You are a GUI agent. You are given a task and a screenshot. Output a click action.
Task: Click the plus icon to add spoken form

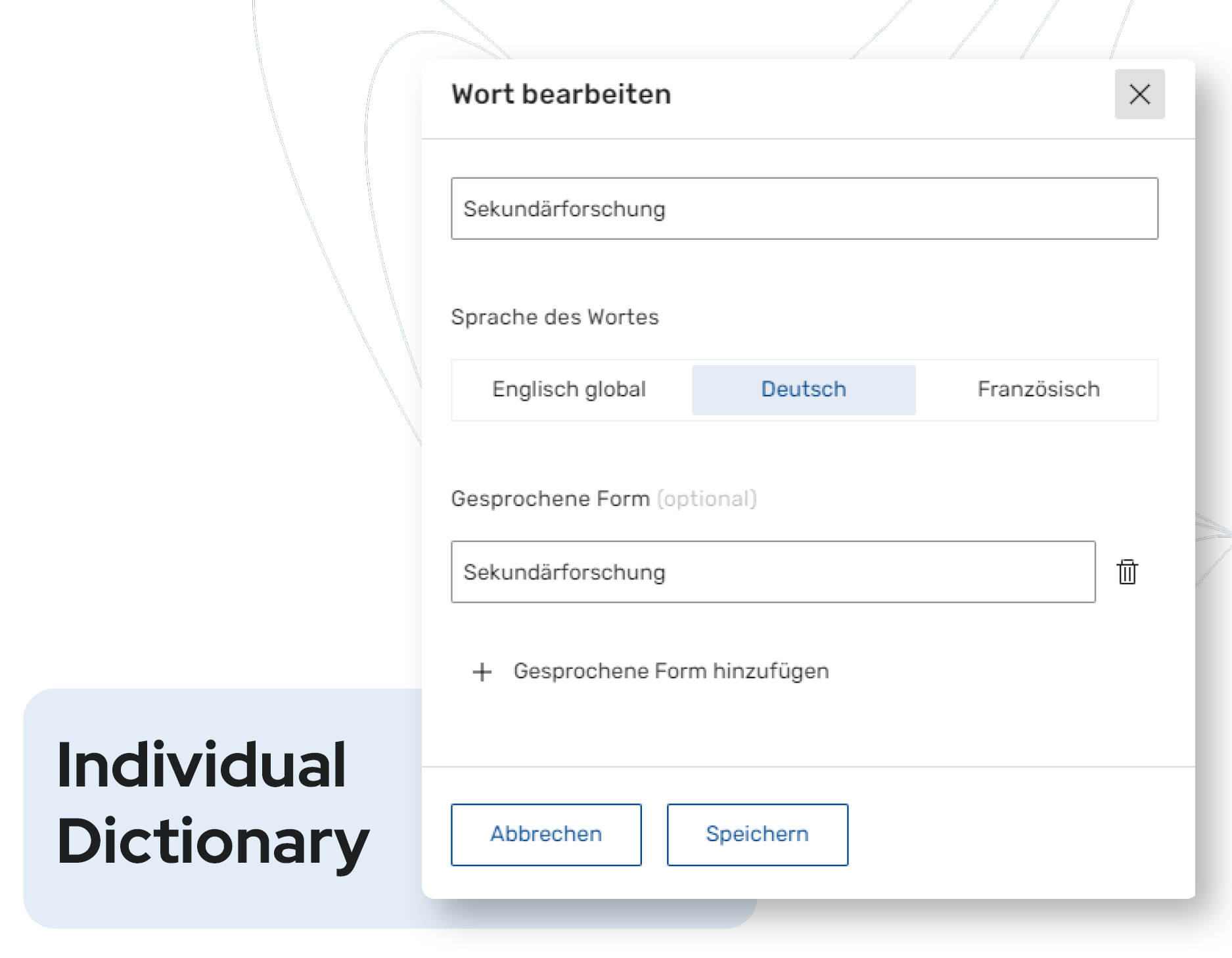pos(482,672)
